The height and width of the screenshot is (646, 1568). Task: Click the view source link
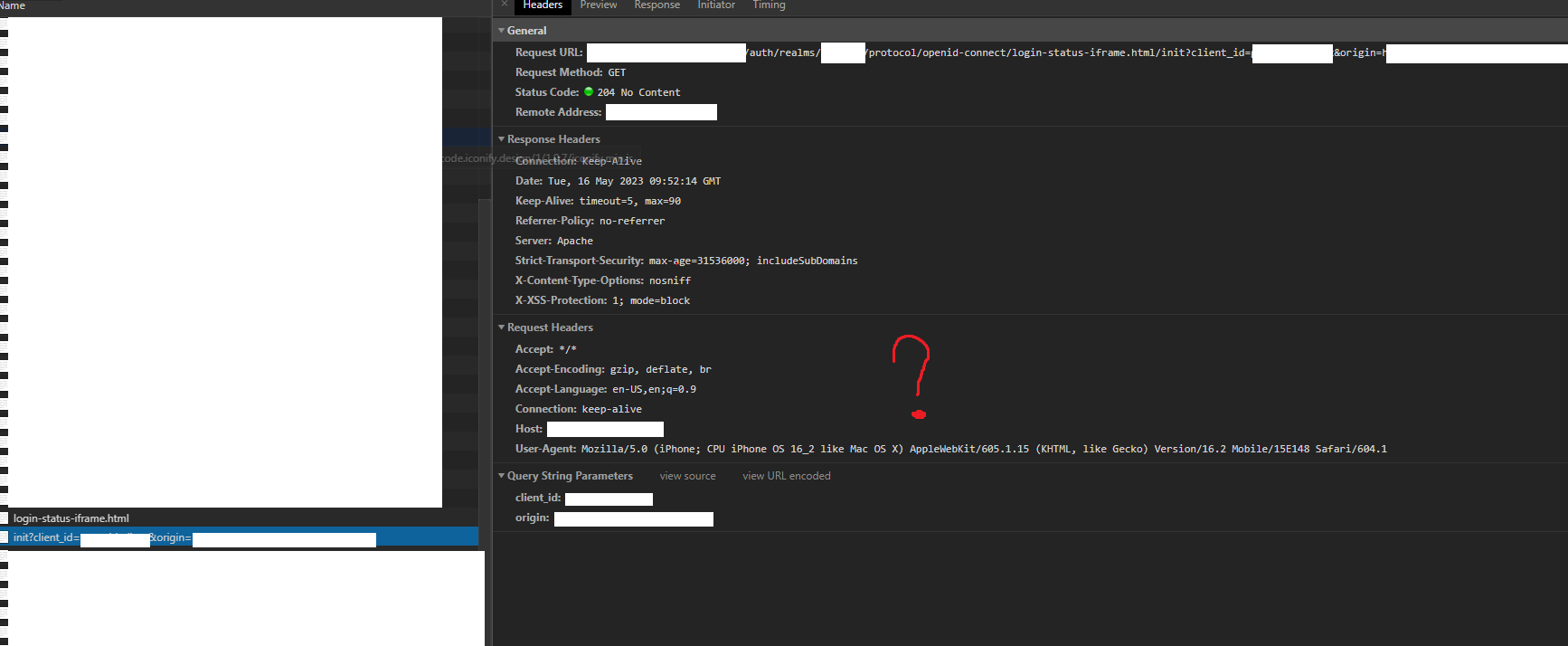click(x=687, y=476)
